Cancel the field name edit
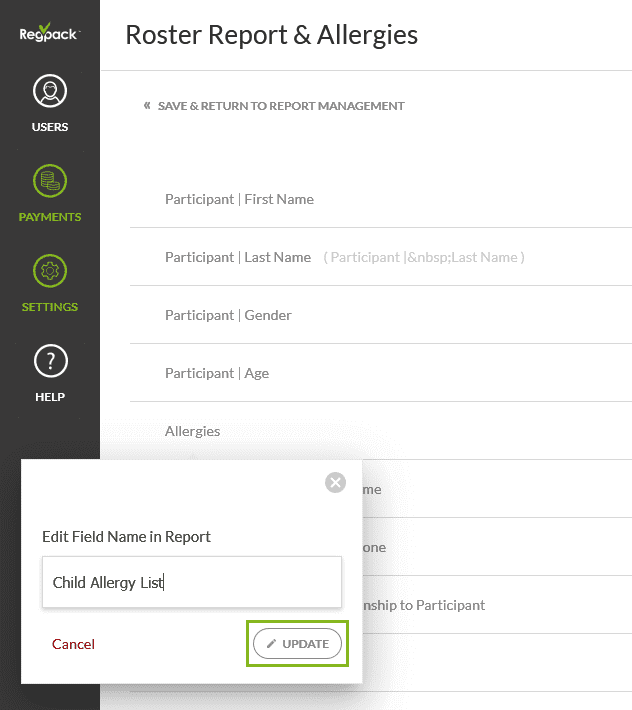The width and height of the screenshot is (632, 710). (x=73, y=644)
